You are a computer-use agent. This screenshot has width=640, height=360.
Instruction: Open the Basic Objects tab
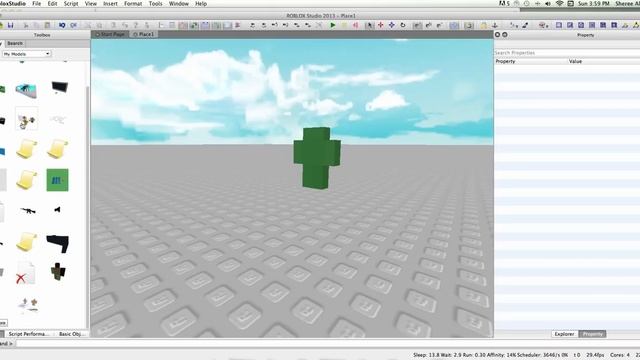tap(72, 334)
